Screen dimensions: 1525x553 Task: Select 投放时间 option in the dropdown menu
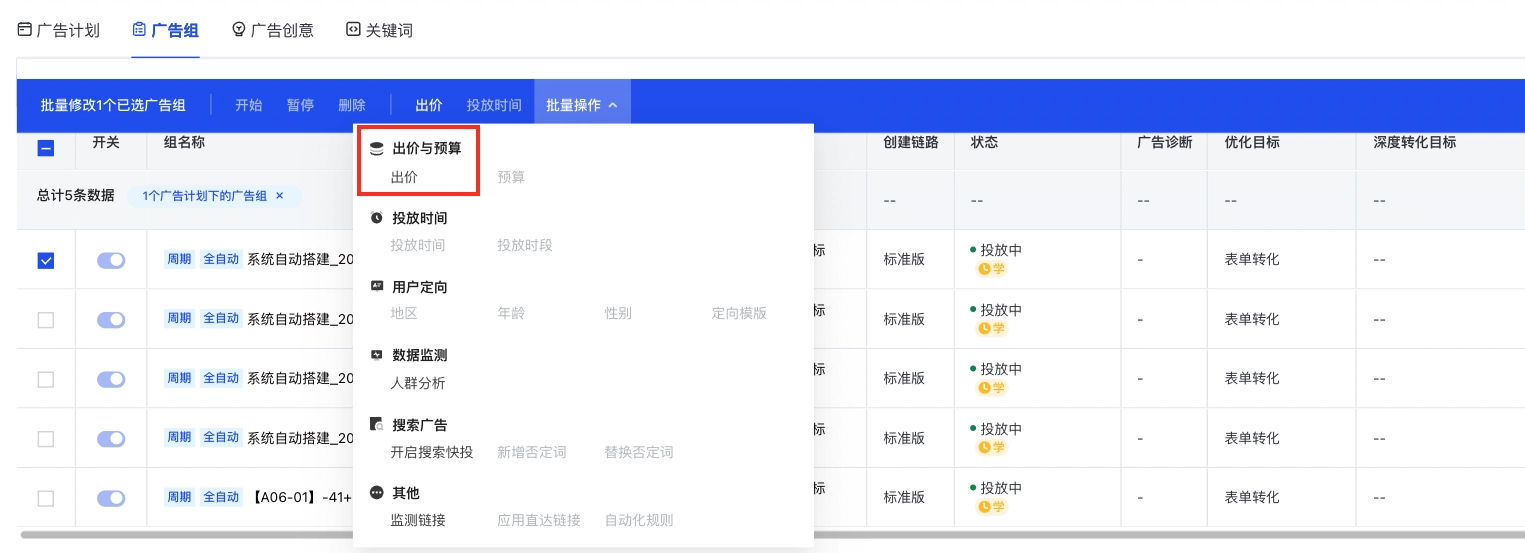(x=418, y=245)
